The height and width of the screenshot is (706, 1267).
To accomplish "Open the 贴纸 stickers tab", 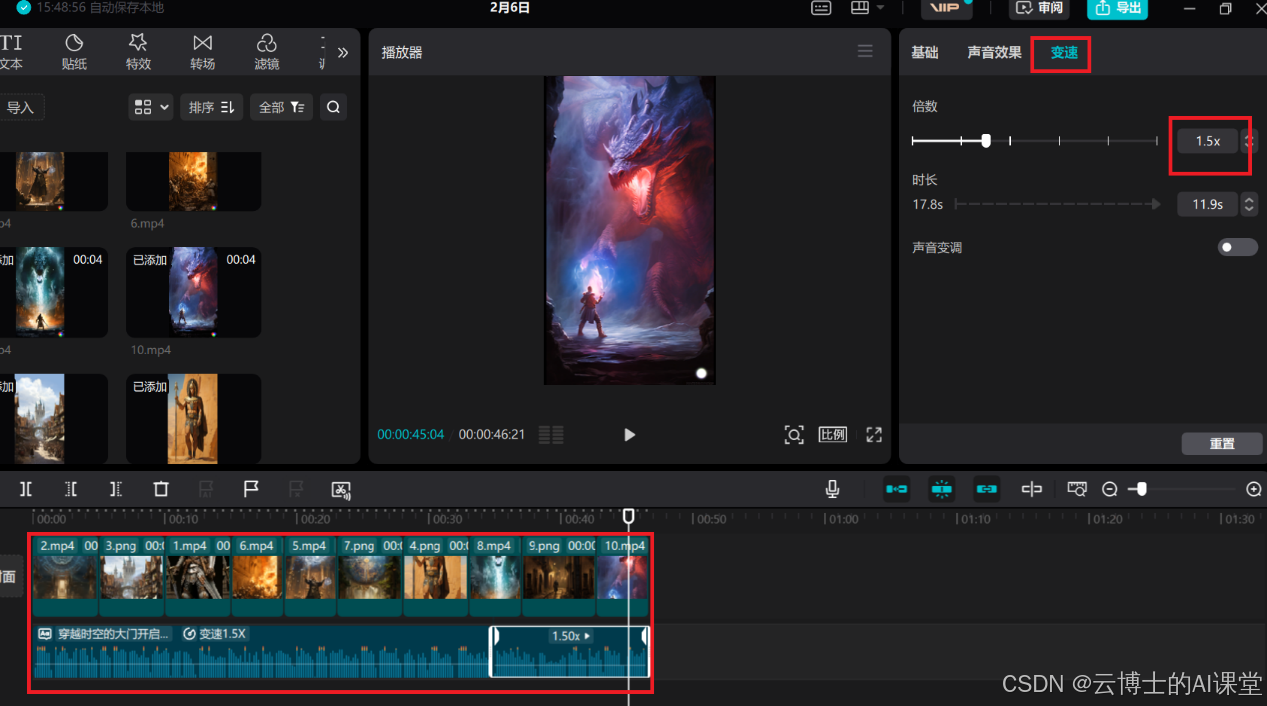I will pos(74,52).
